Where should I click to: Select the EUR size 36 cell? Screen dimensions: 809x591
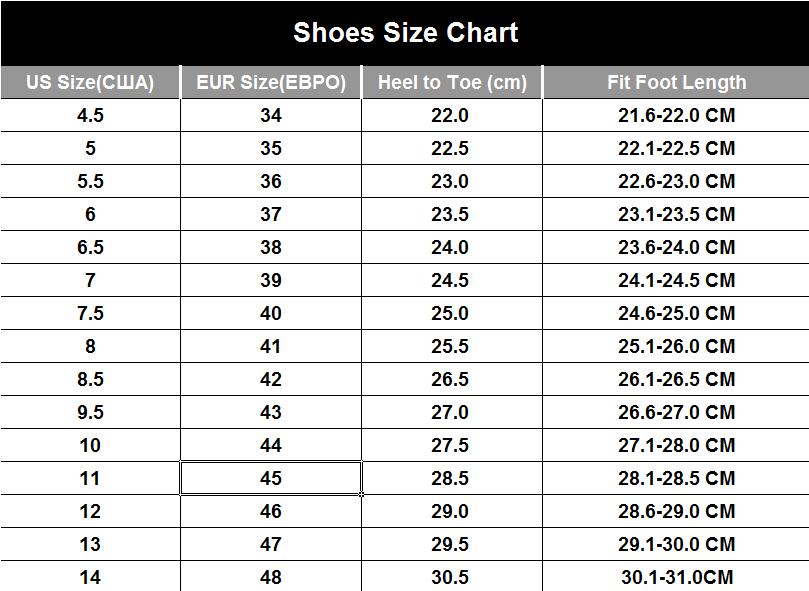tap(271, 181)
